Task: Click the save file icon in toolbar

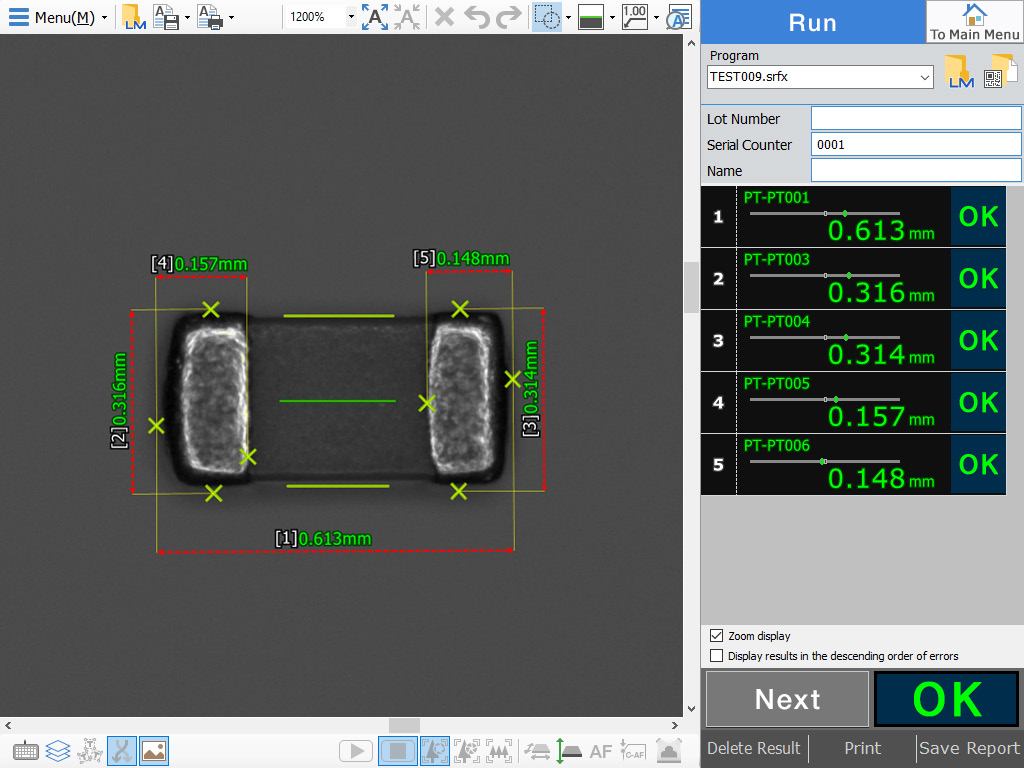Action: [x=166, y=17]
